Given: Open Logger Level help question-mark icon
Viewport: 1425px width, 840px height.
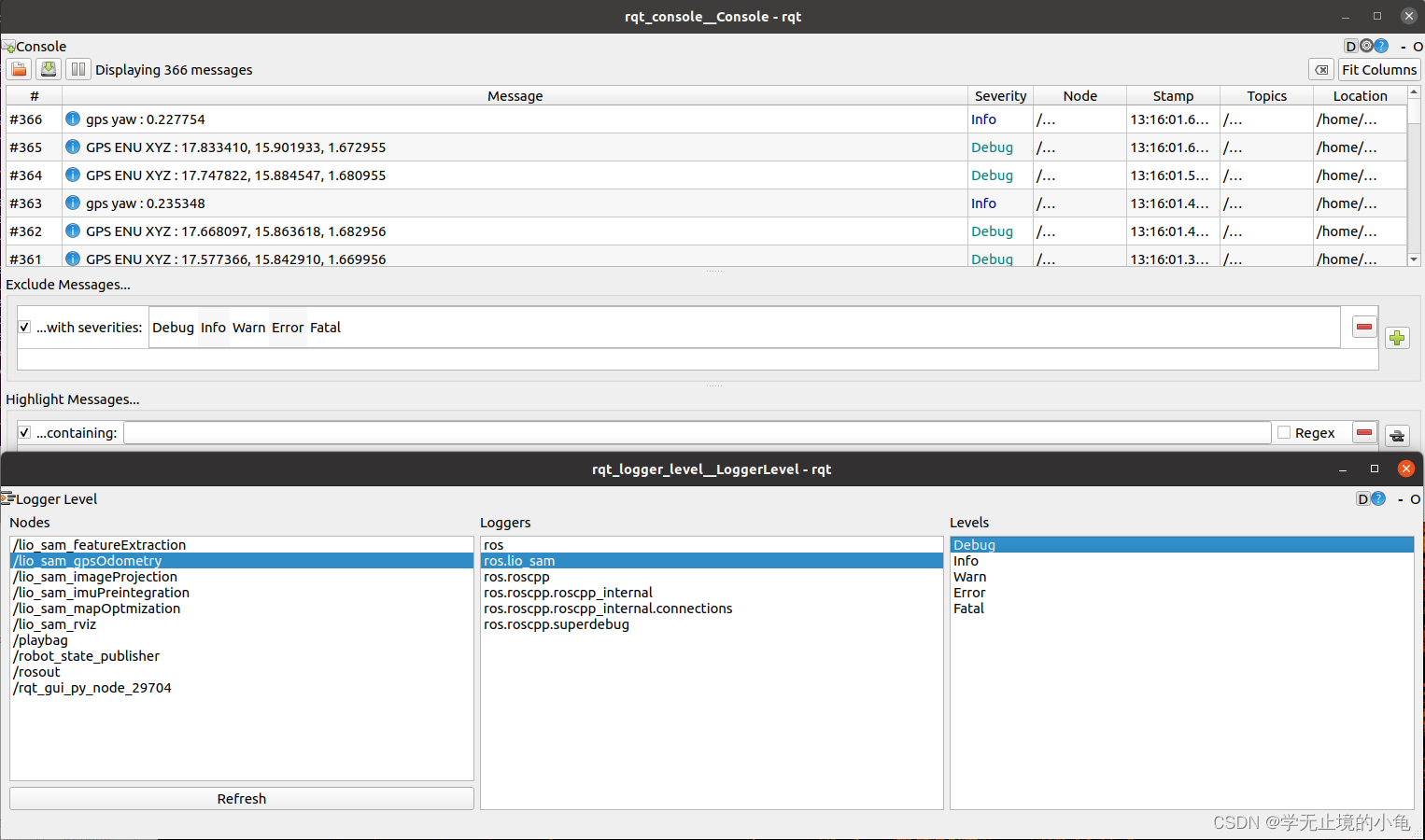Looking at the screenshot, I should 1378,499.
